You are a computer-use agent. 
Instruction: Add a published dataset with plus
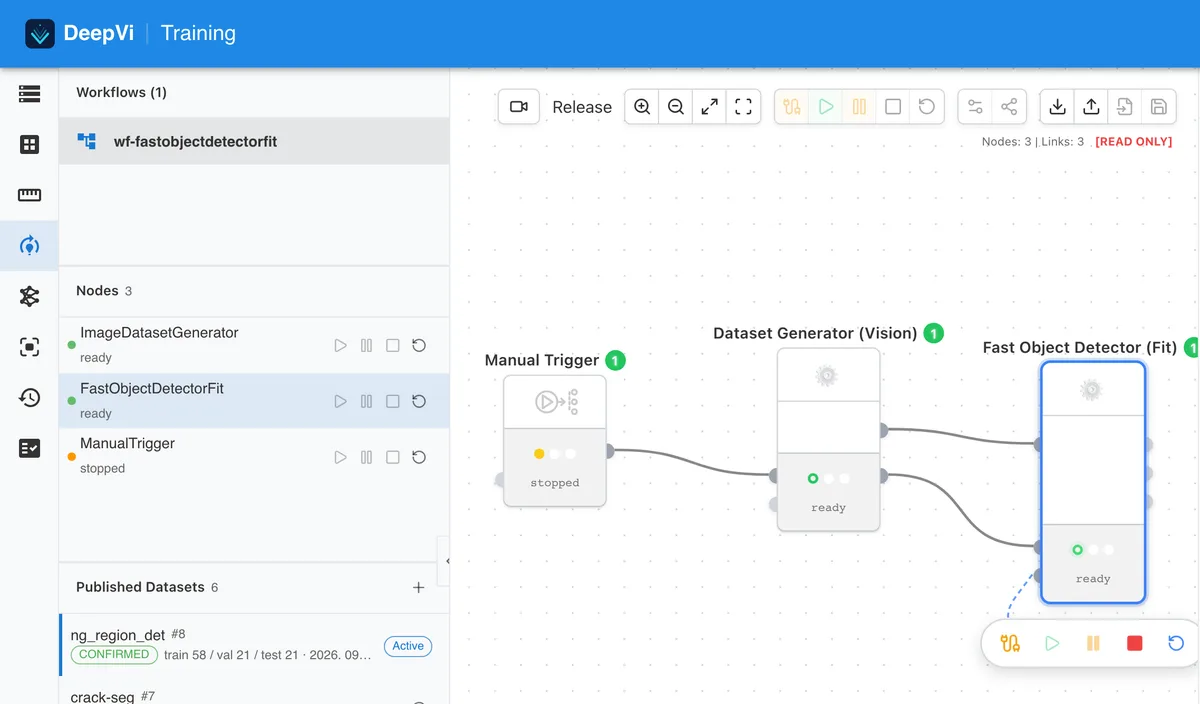coord(419,588)
